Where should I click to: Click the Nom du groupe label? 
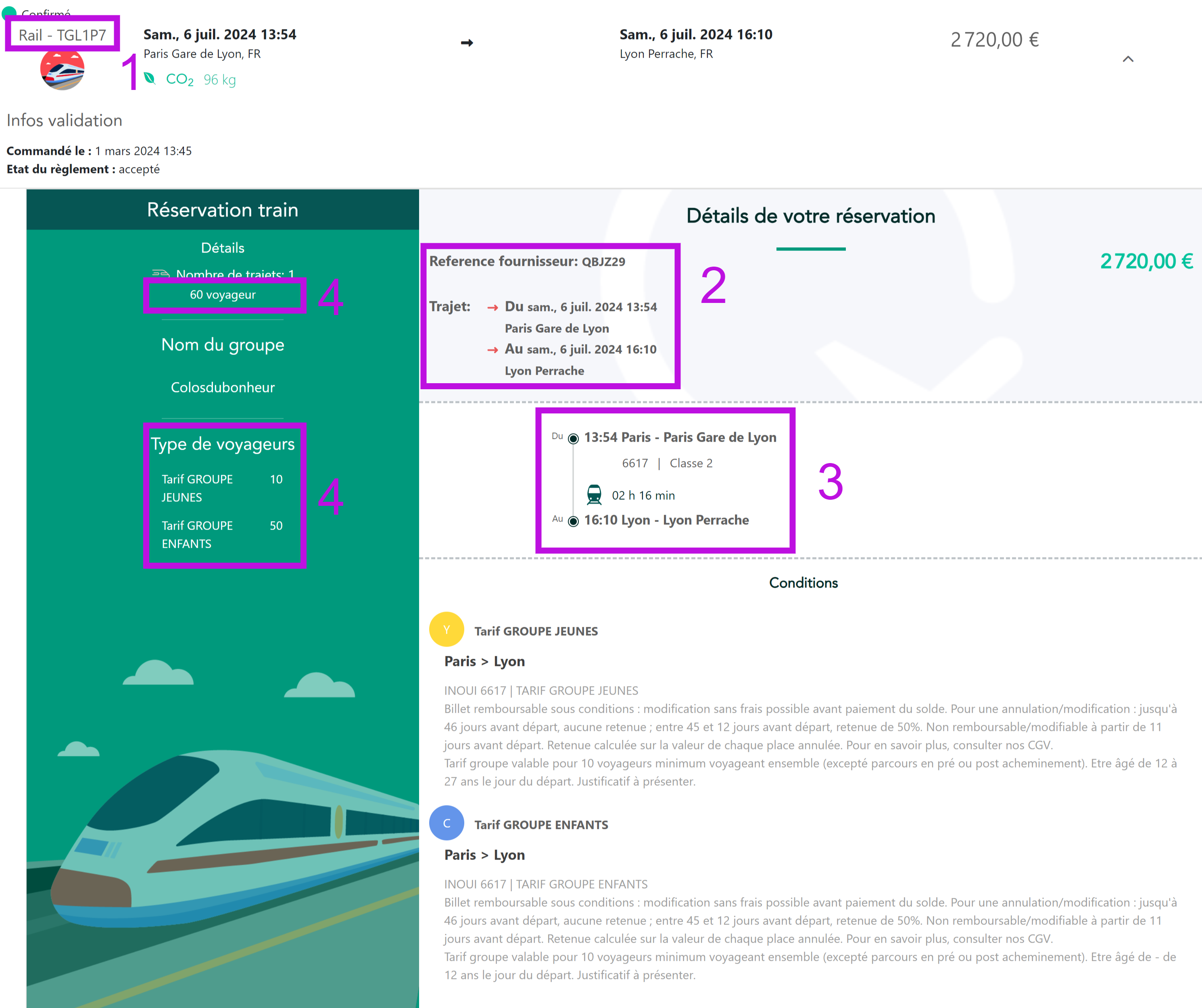[223, 344]
